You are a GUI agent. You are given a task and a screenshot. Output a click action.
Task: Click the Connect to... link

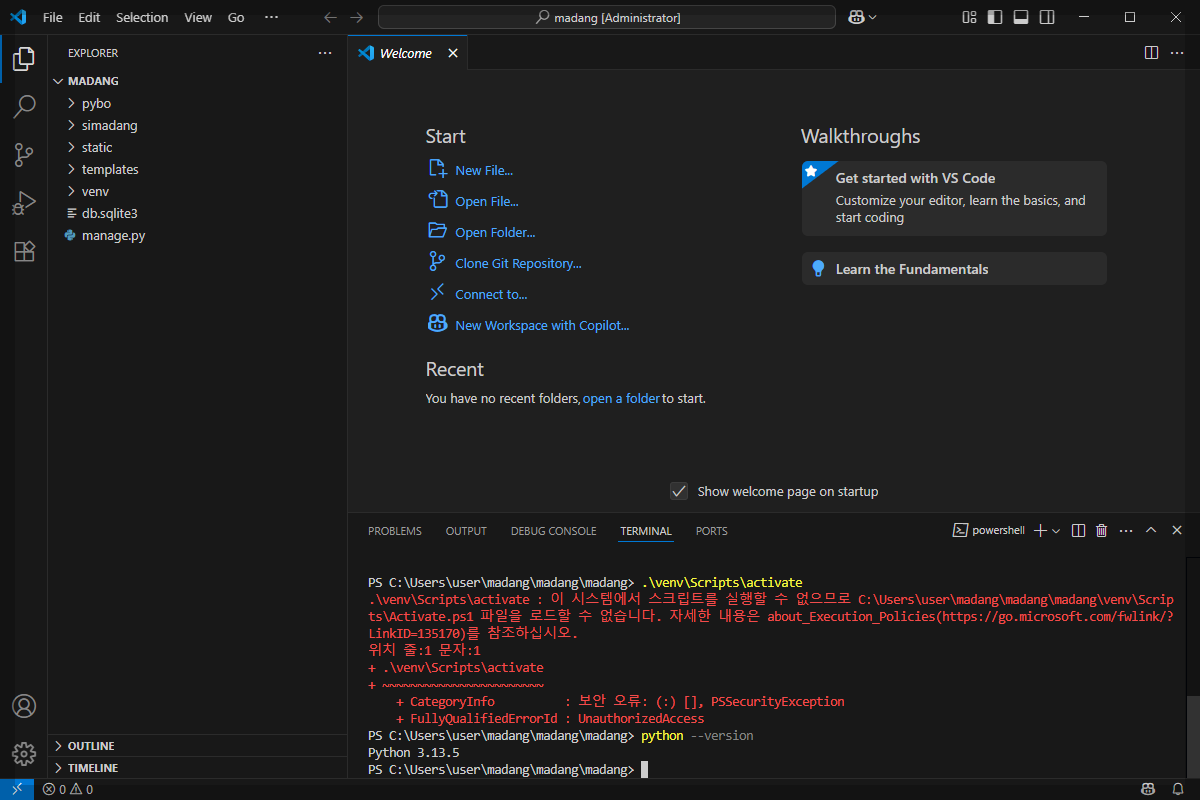[477, 294]
